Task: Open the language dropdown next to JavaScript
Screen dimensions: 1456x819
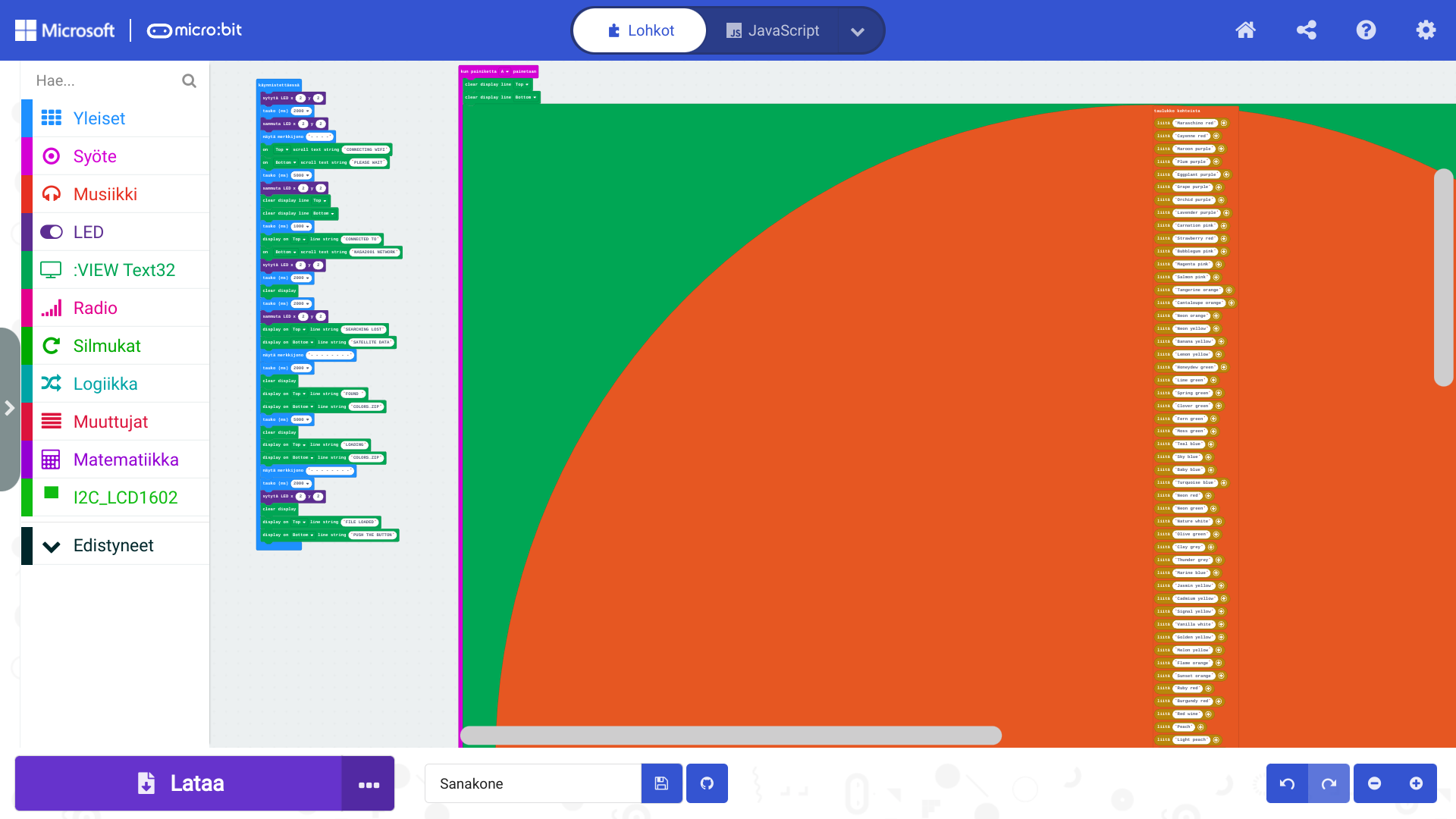Action: coord(858,32)
